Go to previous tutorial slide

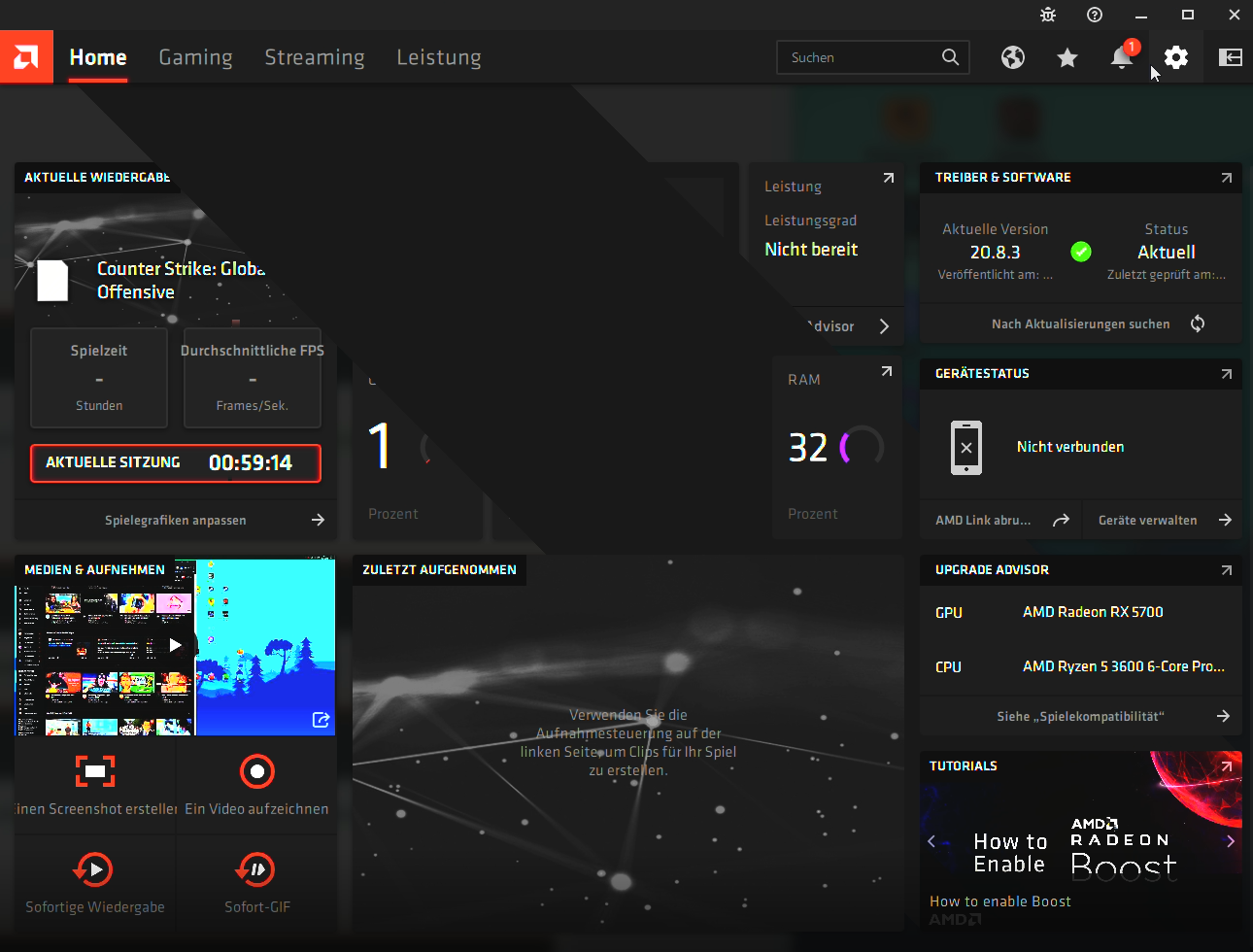click(x=931, y=841)
